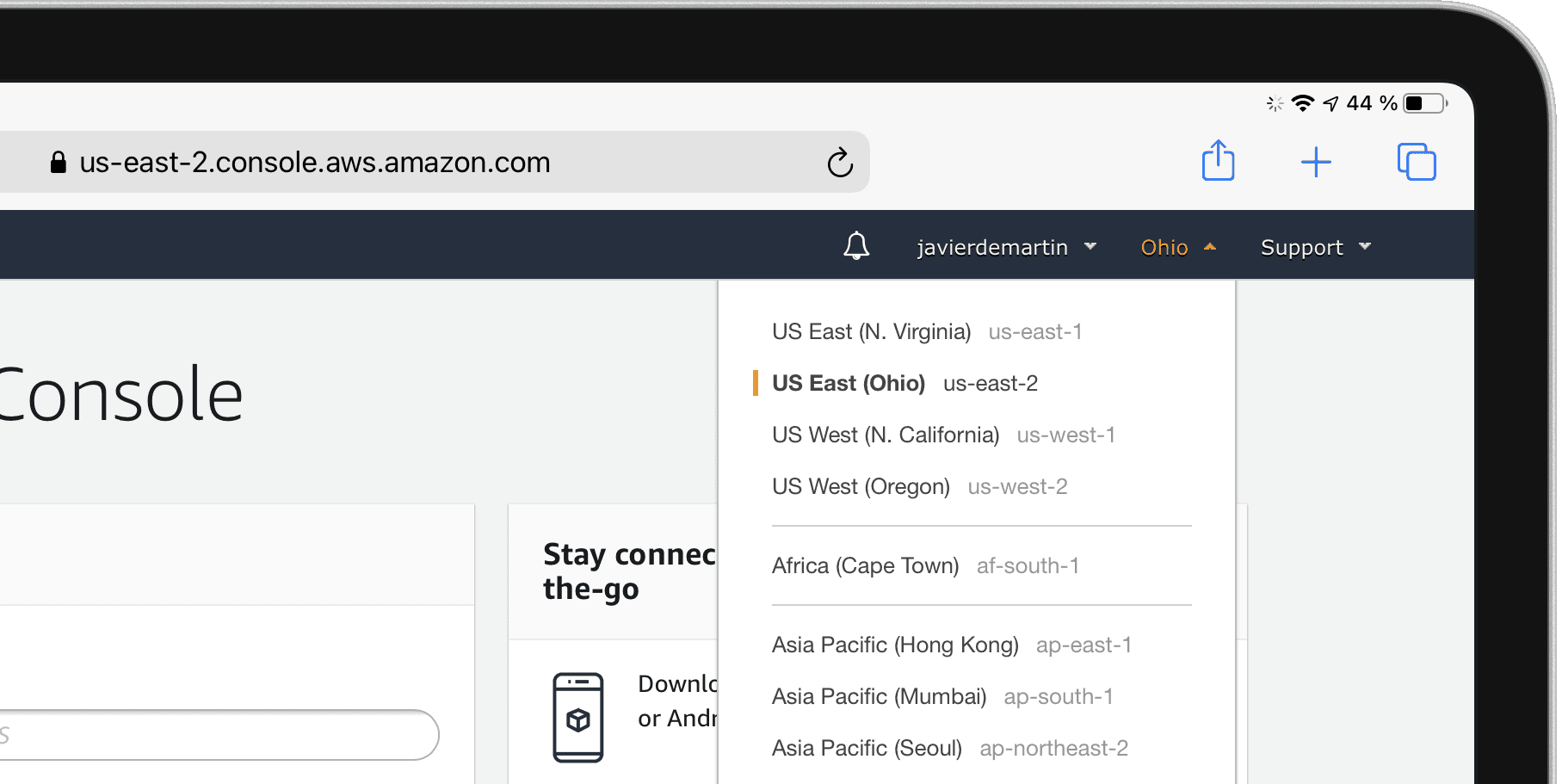This screenshot has height=784, width=1562.
Task: Collapse the Ohio region dropdown
Action: (1178, 247)
